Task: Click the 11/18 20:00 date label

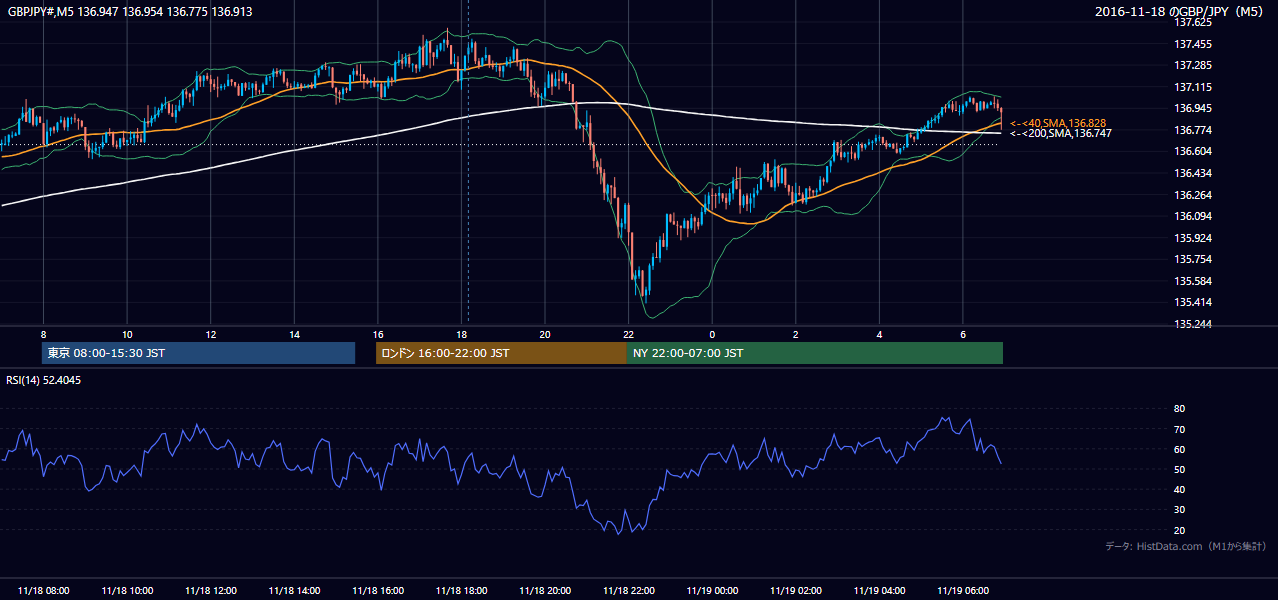Action: coord(545,591)
